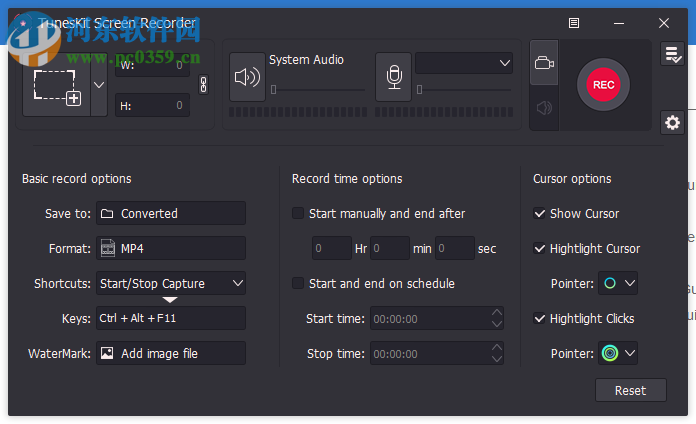Screen dimensions: 696x424
Task: Click the MP4 format film icon
Action: (108, 248)
